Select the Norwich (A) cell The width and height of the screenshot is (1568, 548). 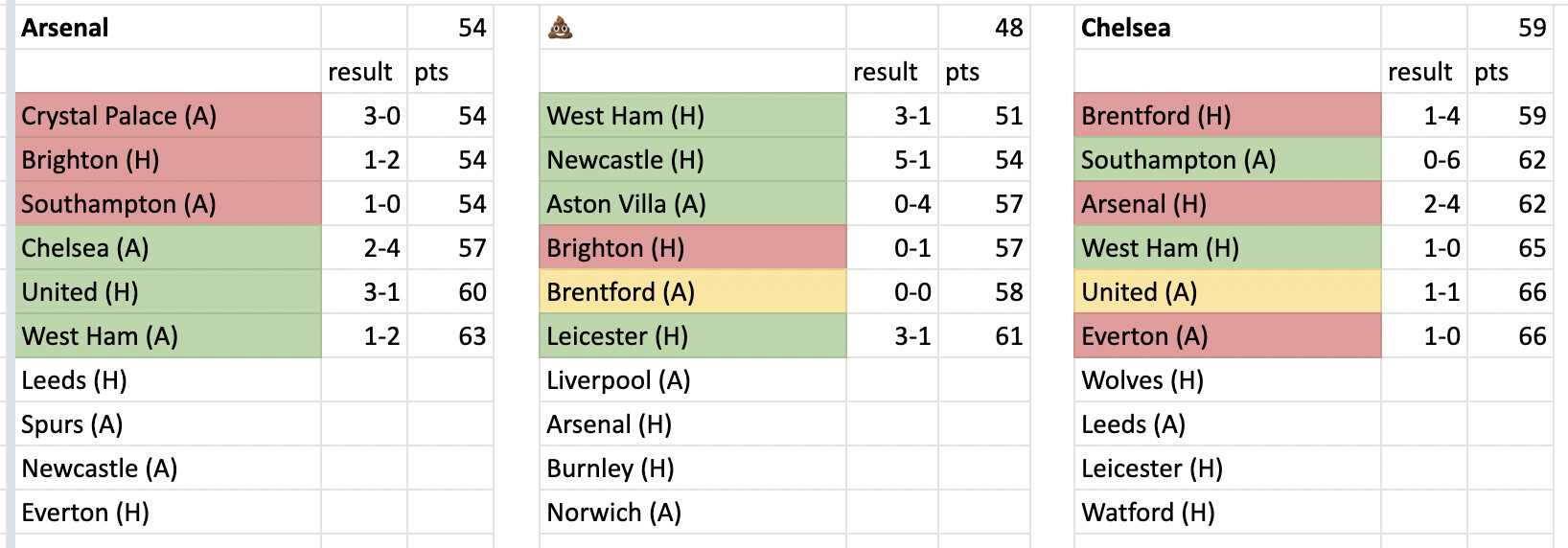point(692,513)
